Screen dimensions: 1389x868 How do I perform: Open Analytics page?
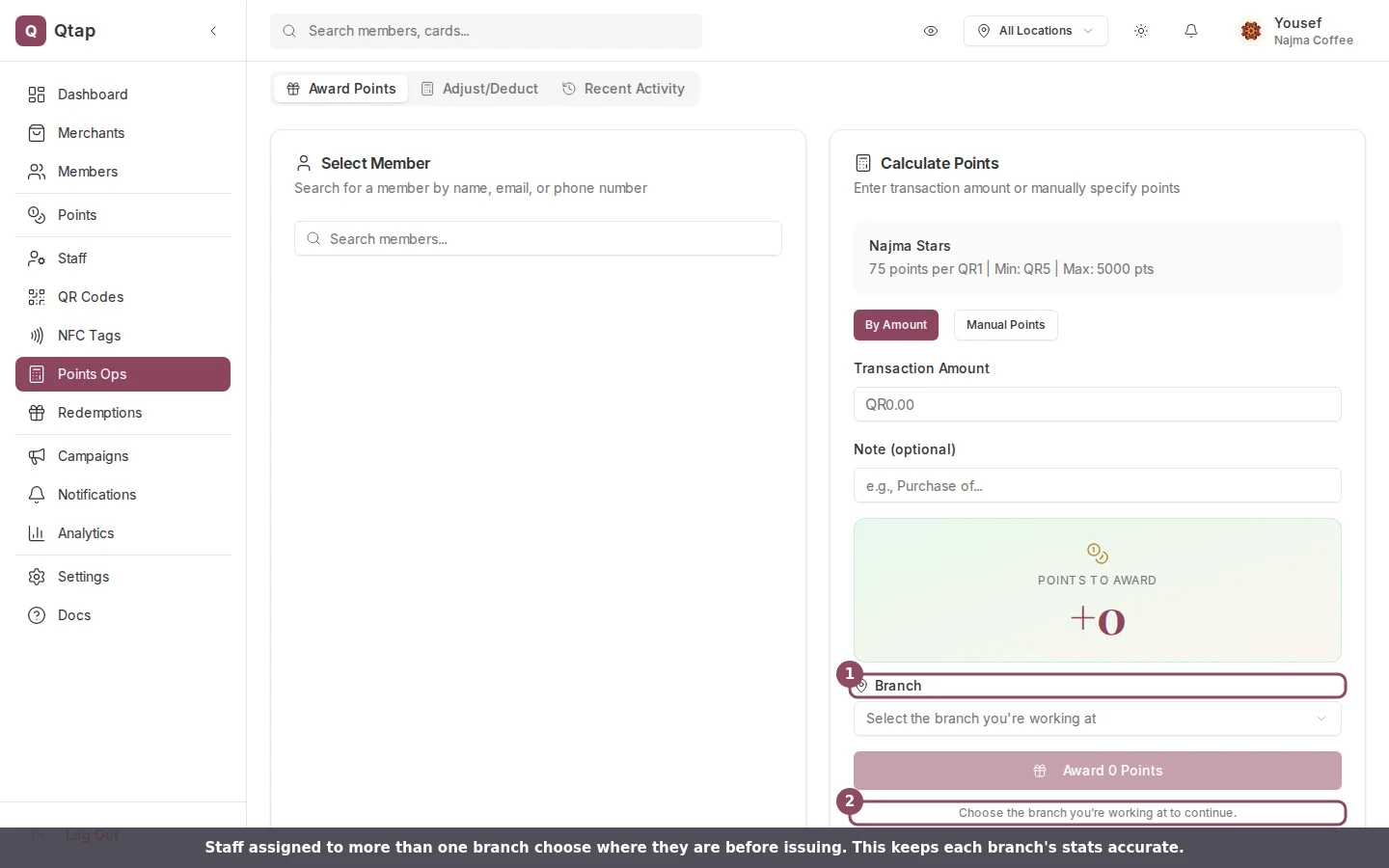(123, 533)
